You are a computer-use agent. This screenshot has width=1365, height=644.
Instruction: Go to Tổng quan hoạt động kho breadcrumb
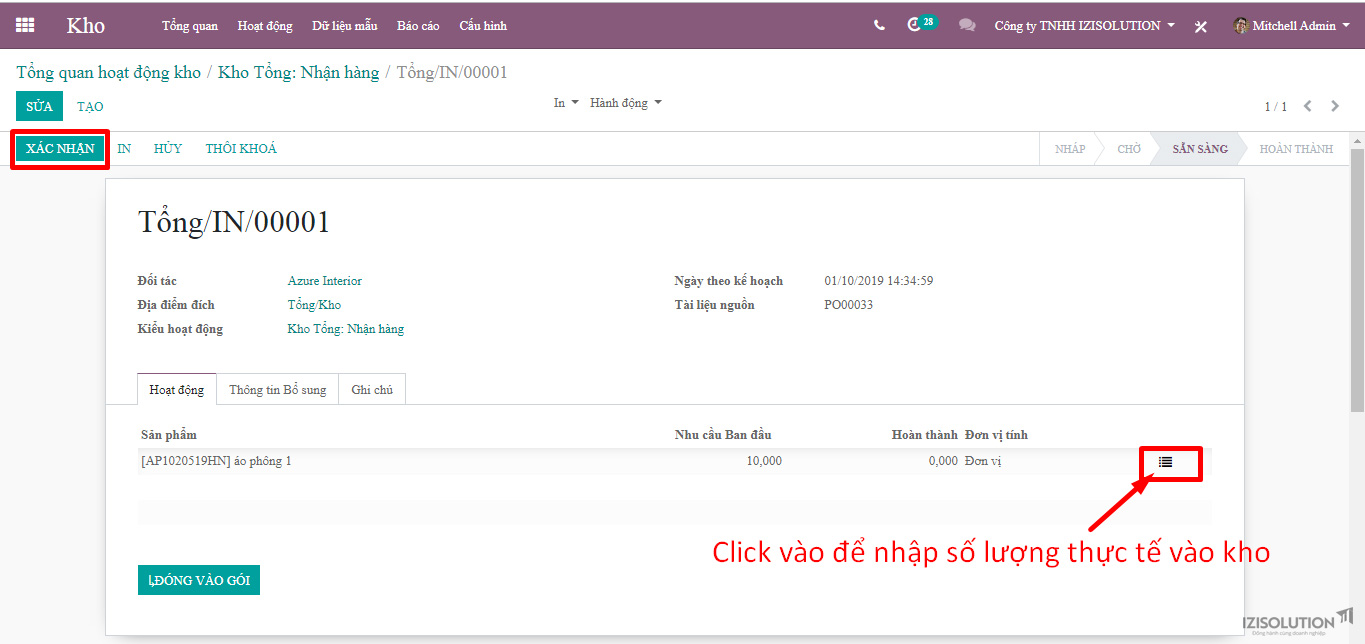click(x=109, y=72)
